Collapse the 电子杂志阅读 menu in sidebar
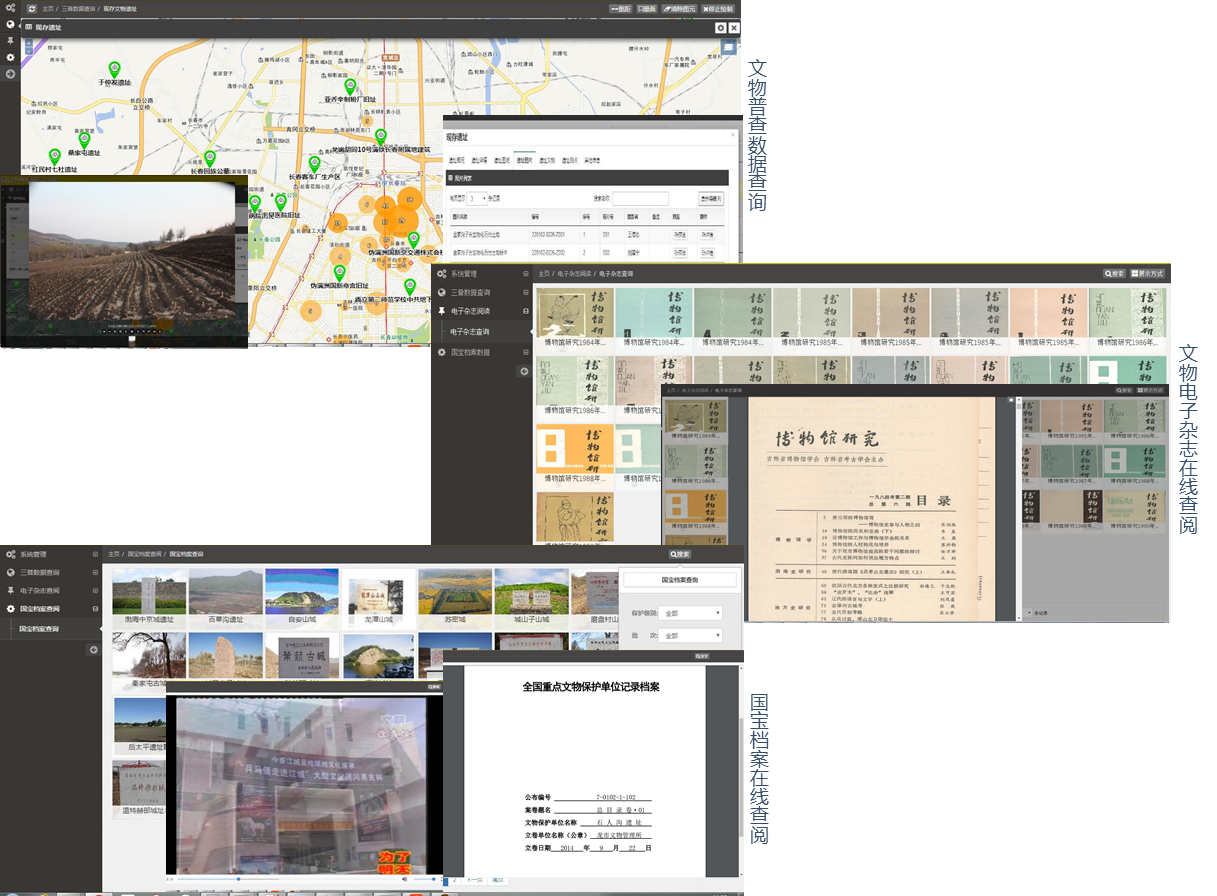The width and height of the screenshot is (1217, 896). pos(525,312)
